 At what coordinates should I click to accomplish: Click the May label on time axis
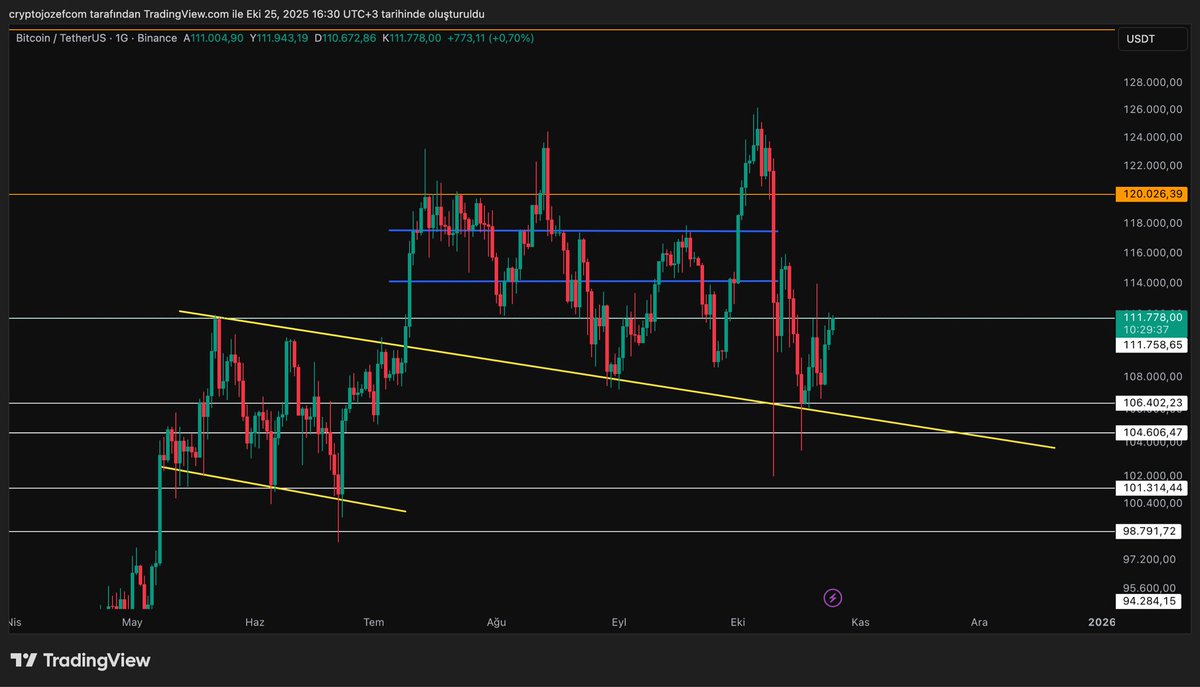point(132,622)
